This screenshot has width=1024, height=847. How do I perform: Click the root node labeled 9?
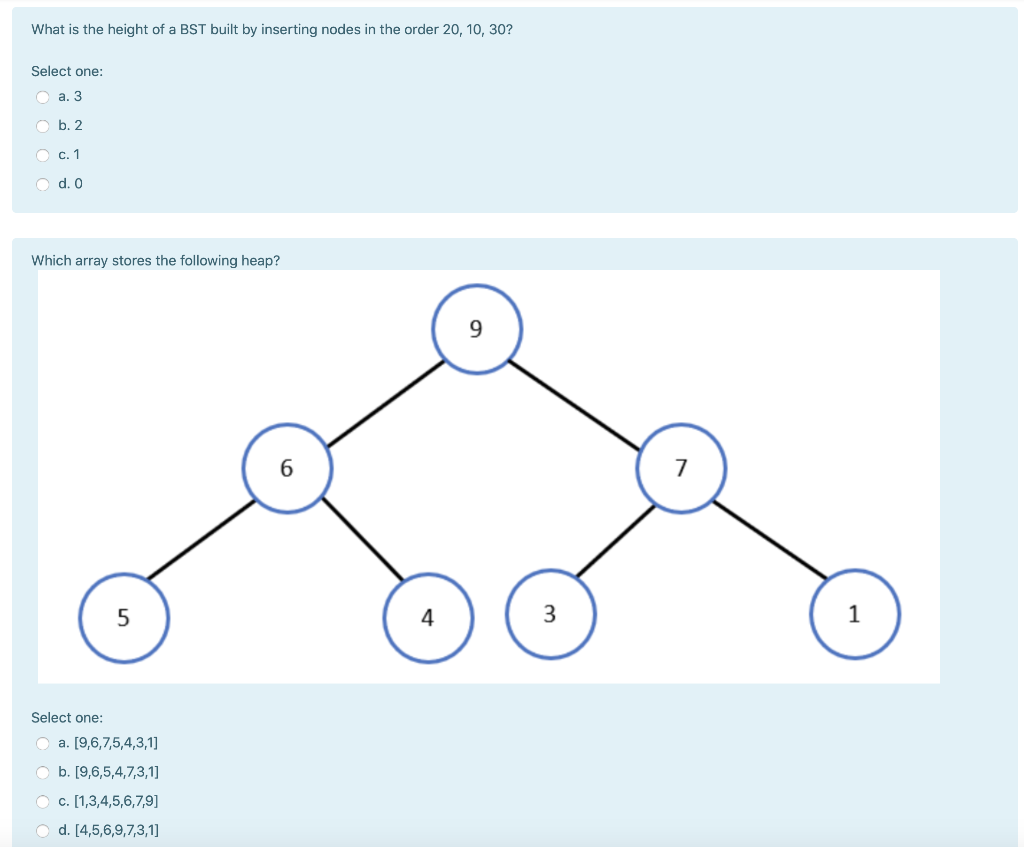point(477,328)
